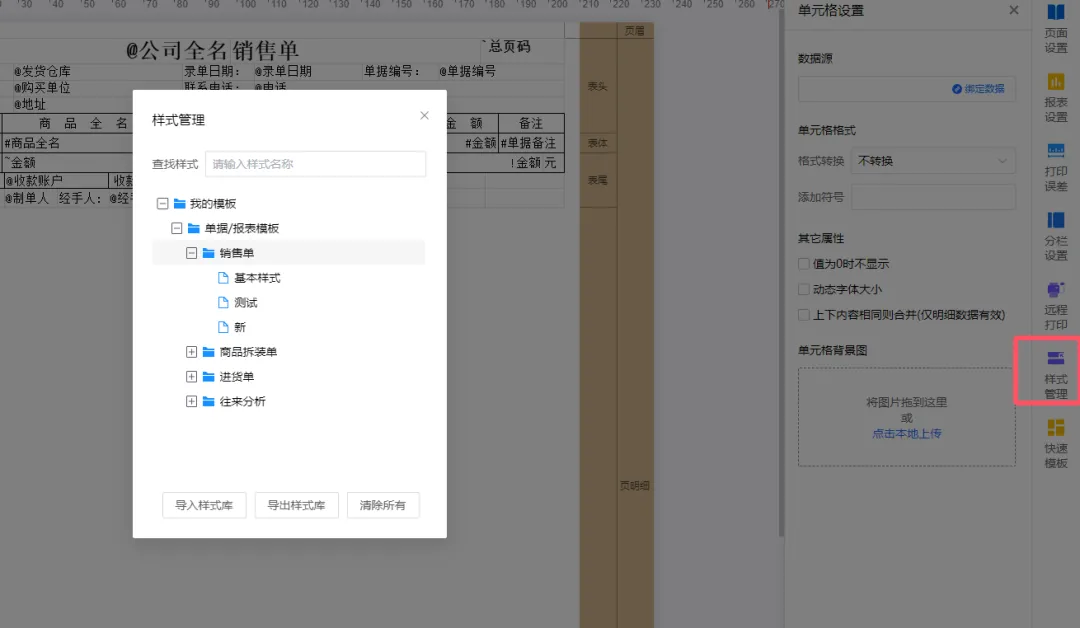Screen dimensions: 1080x628
Task: Open the 格式转换 dropdown showing 不转换
Action: (932, 160)
